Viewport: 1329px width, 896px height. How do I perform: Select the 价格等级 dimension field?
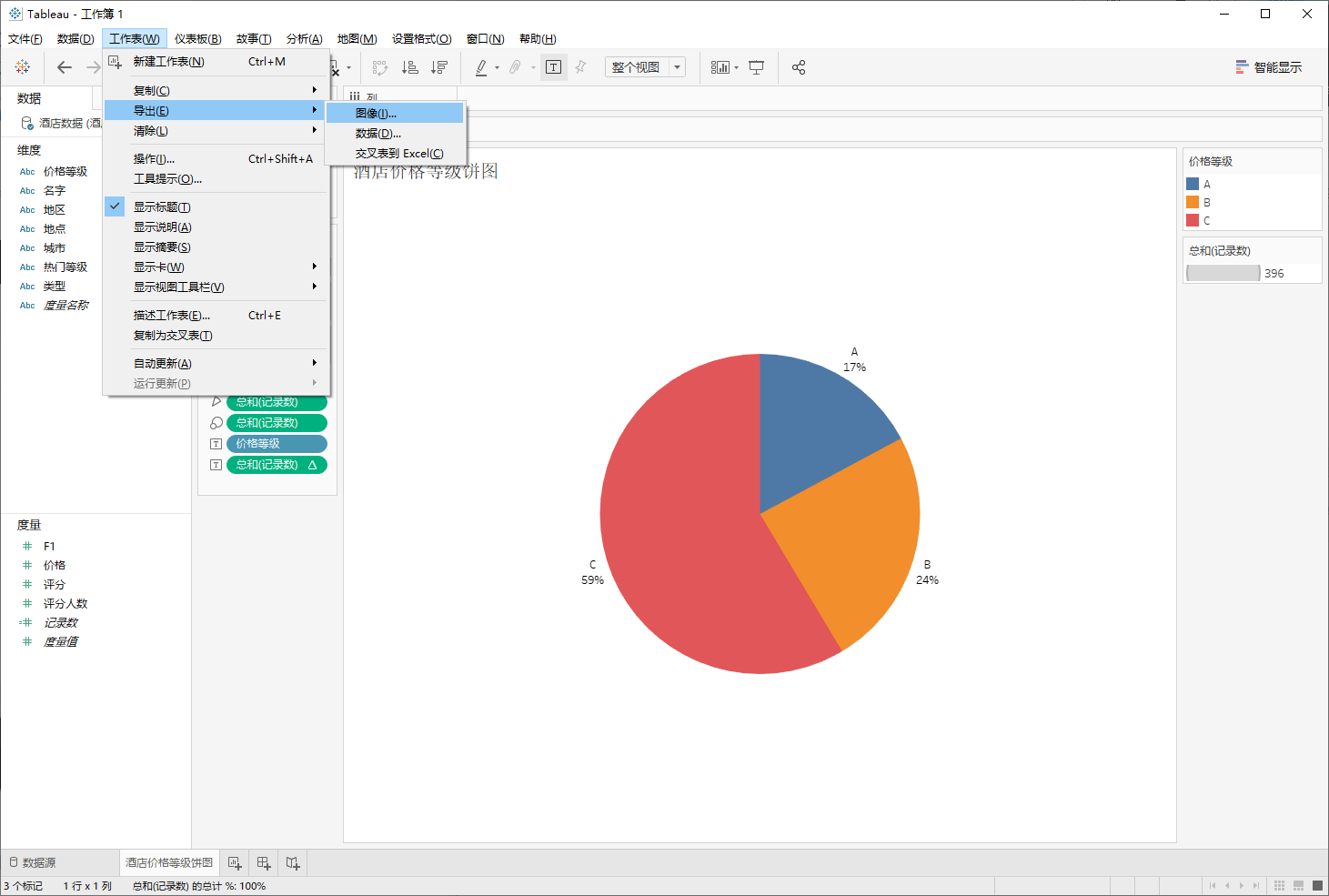click(65, 172)
